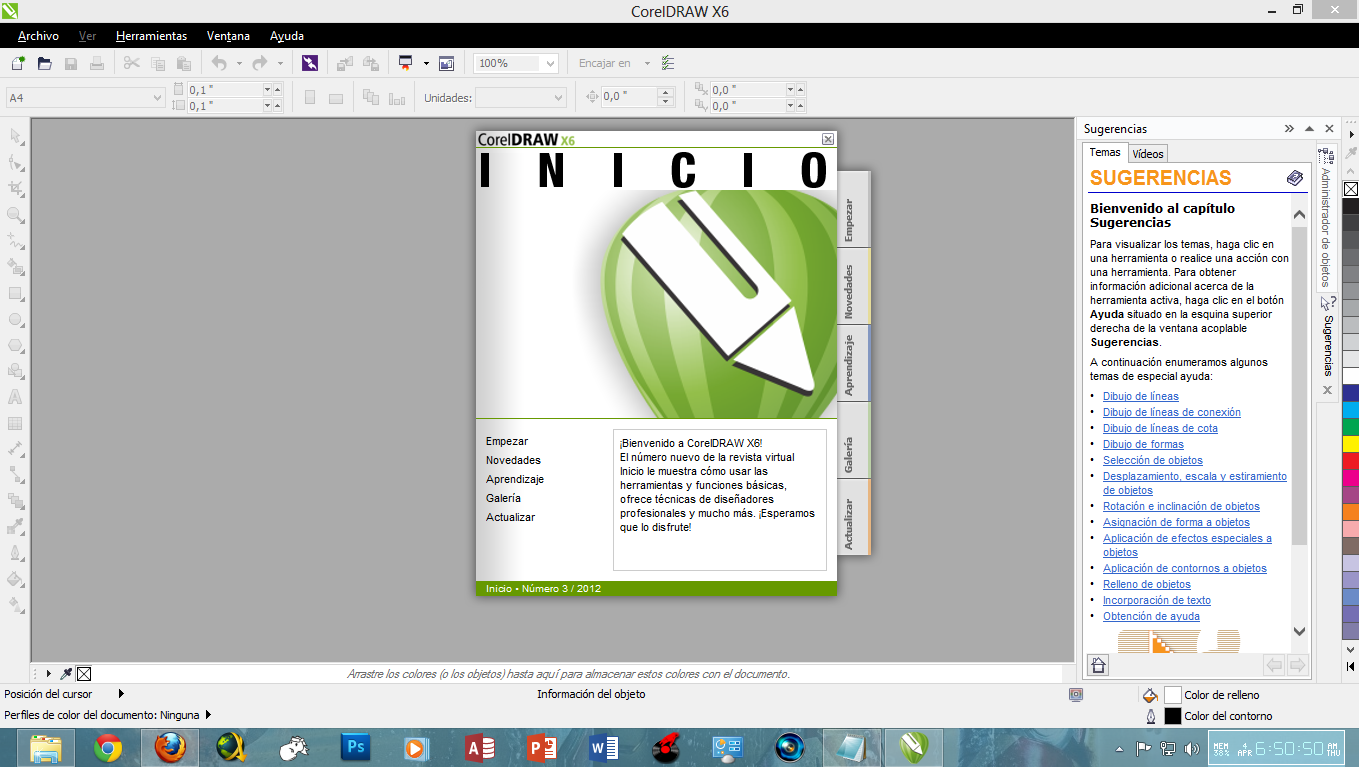Select the Table tool
Image resolution: width=1359 pixels, height=767 pixels.
(x=16, y=423)
